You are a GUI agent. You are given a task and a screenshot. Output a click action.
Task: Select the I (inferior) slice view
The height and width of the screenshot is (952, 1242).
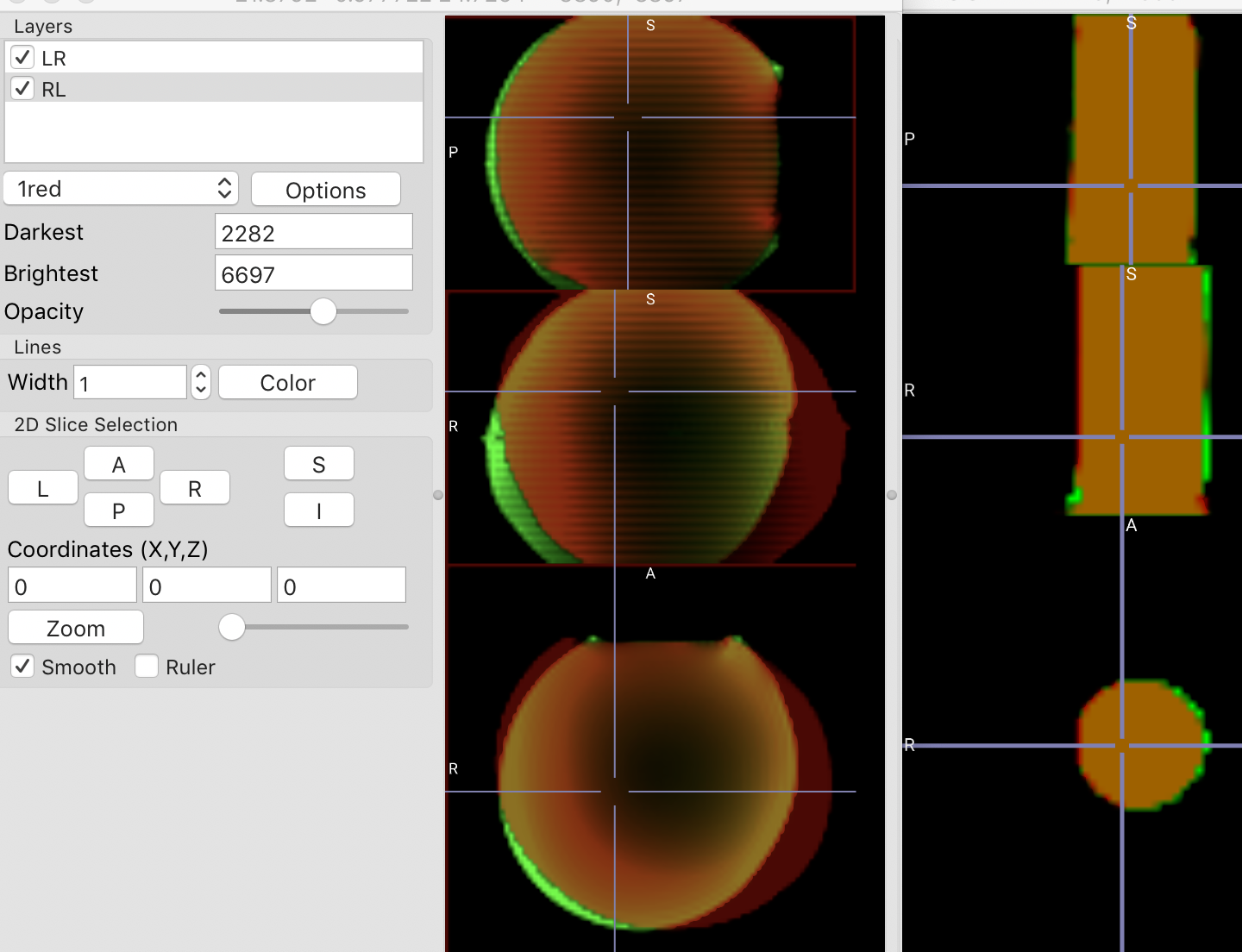click(x=318, y=510)
